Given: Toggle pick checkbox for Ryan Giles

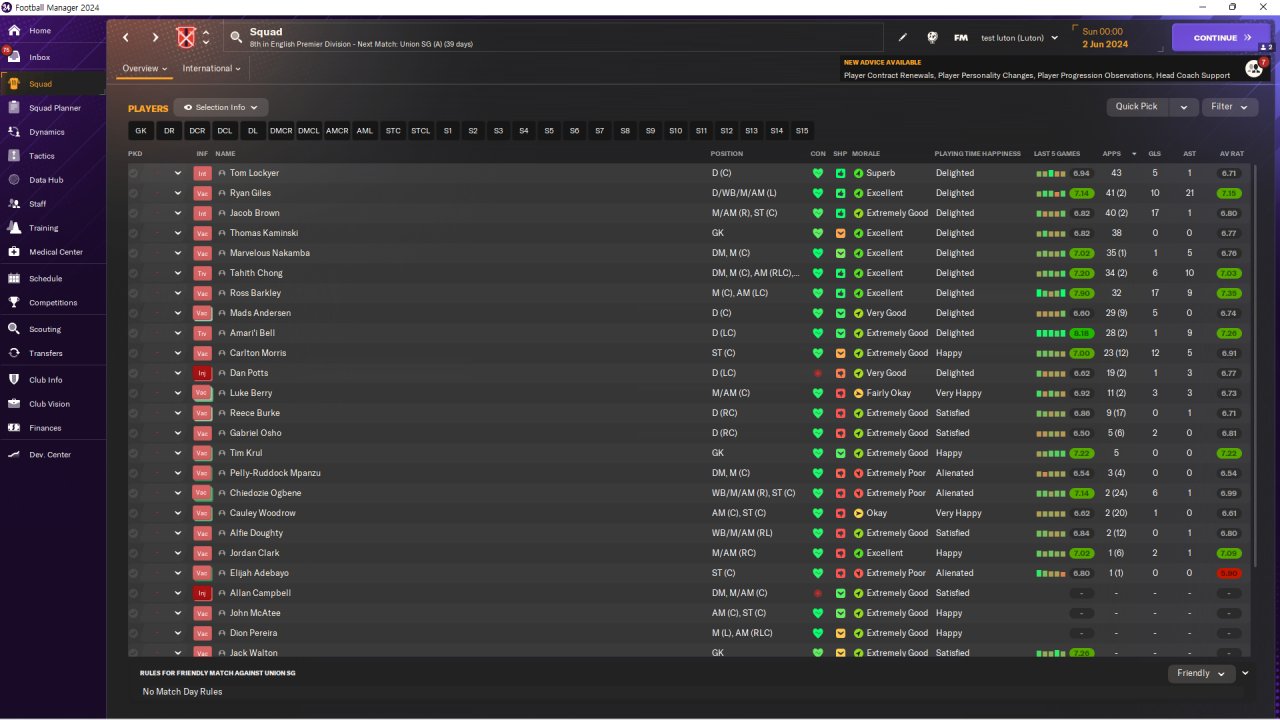Looking at the screenshot, I should pyautogui.click(x=134, y=193).
